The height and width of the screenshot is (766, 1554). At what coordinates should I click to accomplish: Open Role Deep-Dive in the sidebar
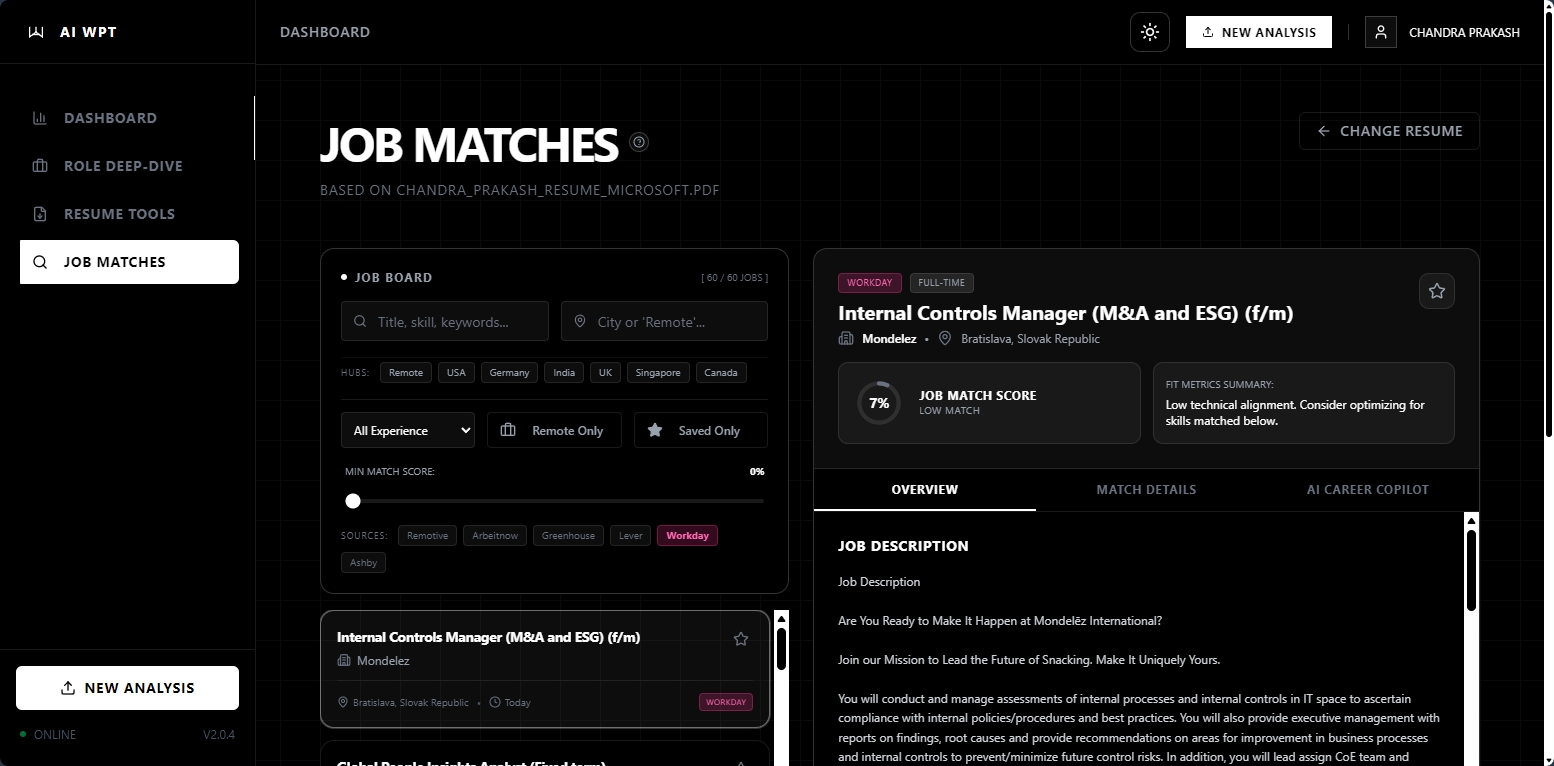[129, 166]
